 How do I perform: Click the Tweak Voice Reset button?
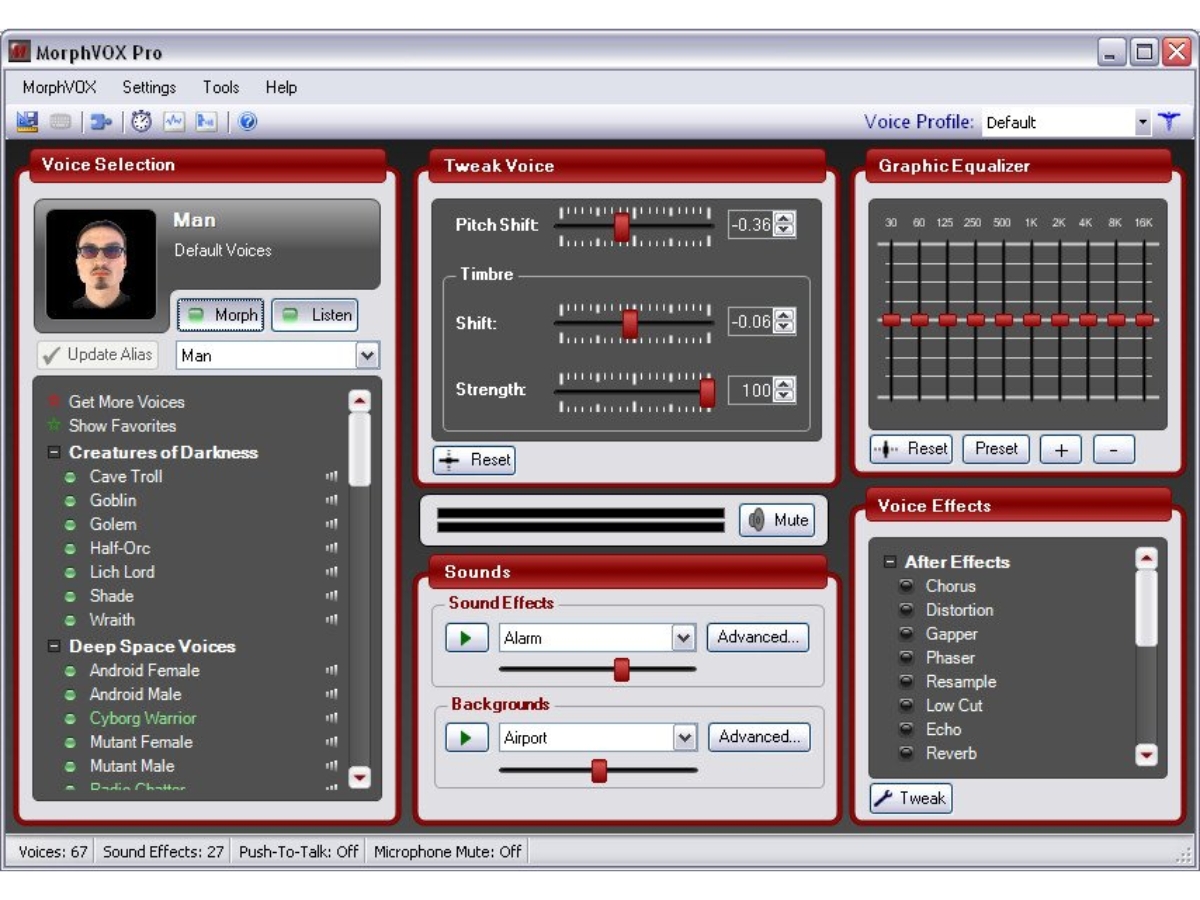pyautogui.click(x=474, y=460)
